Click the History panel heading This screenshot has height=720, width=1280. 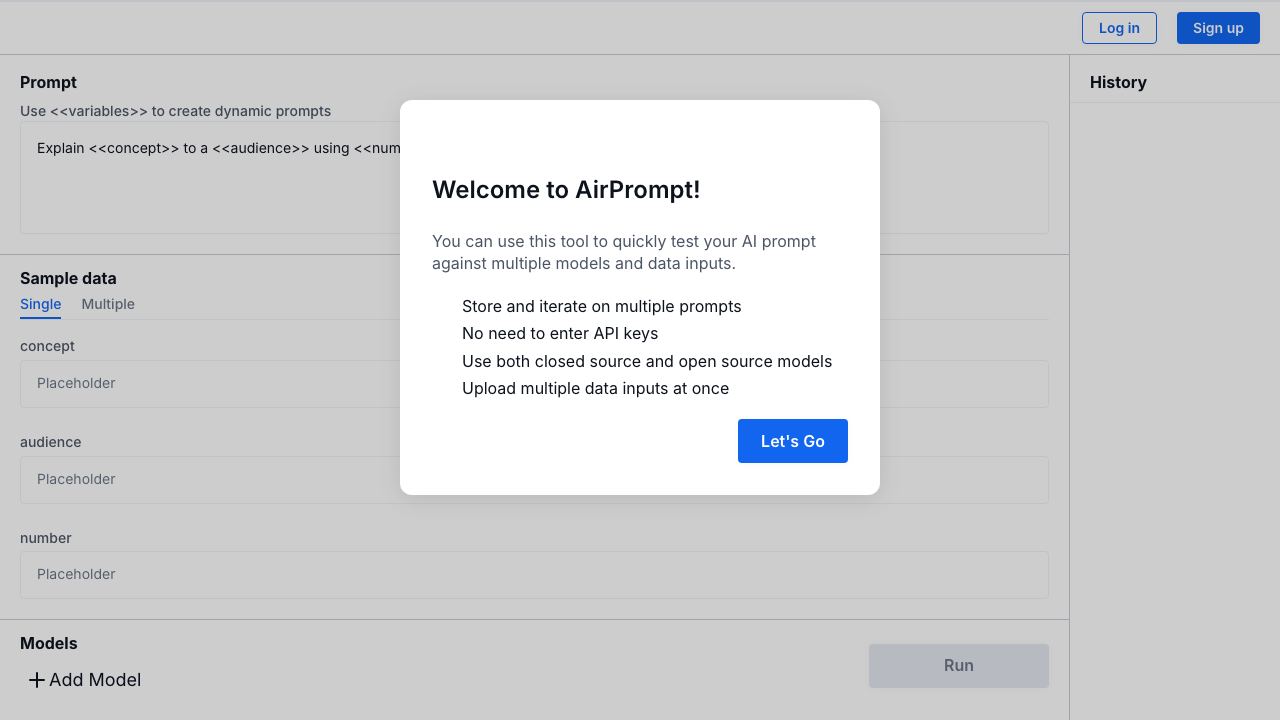point(1118,82)
